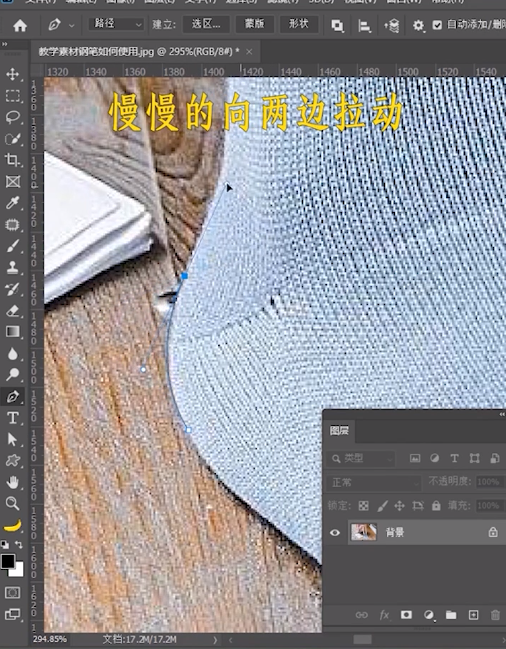Select the Path Selection tool

coord(12,439)
